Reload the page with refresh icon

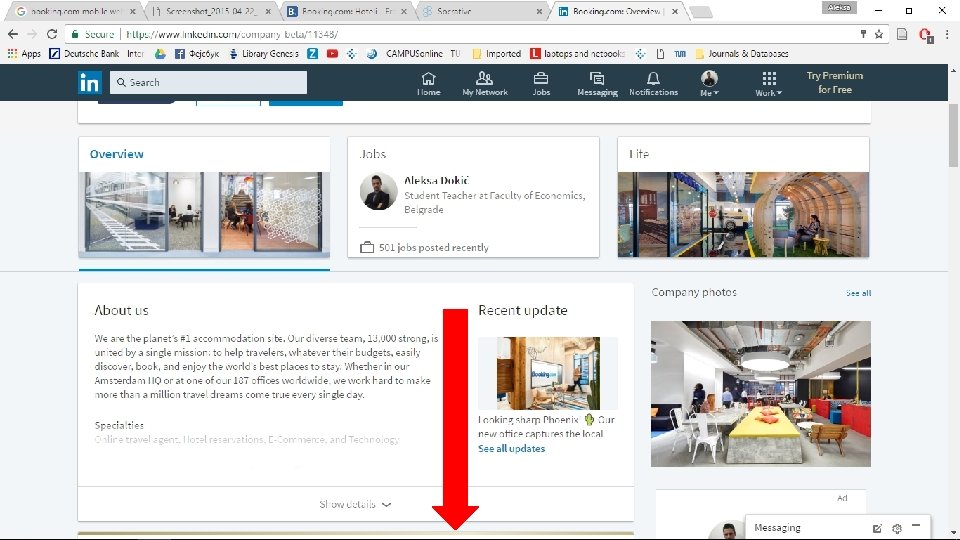point(52,34)
